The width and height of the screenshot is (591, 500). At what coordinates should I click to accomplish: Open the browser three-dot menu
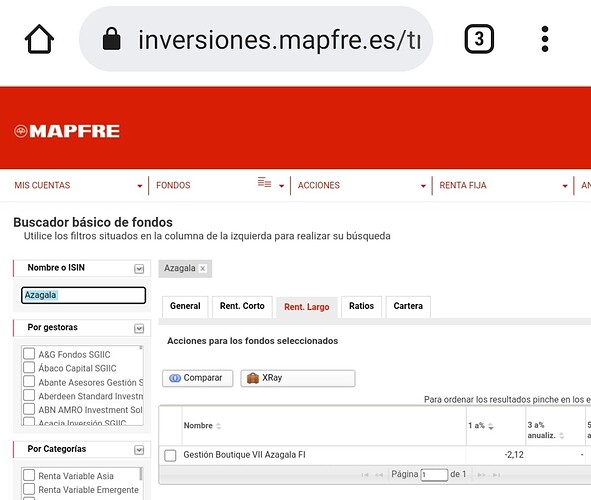[x=545, y=39]
